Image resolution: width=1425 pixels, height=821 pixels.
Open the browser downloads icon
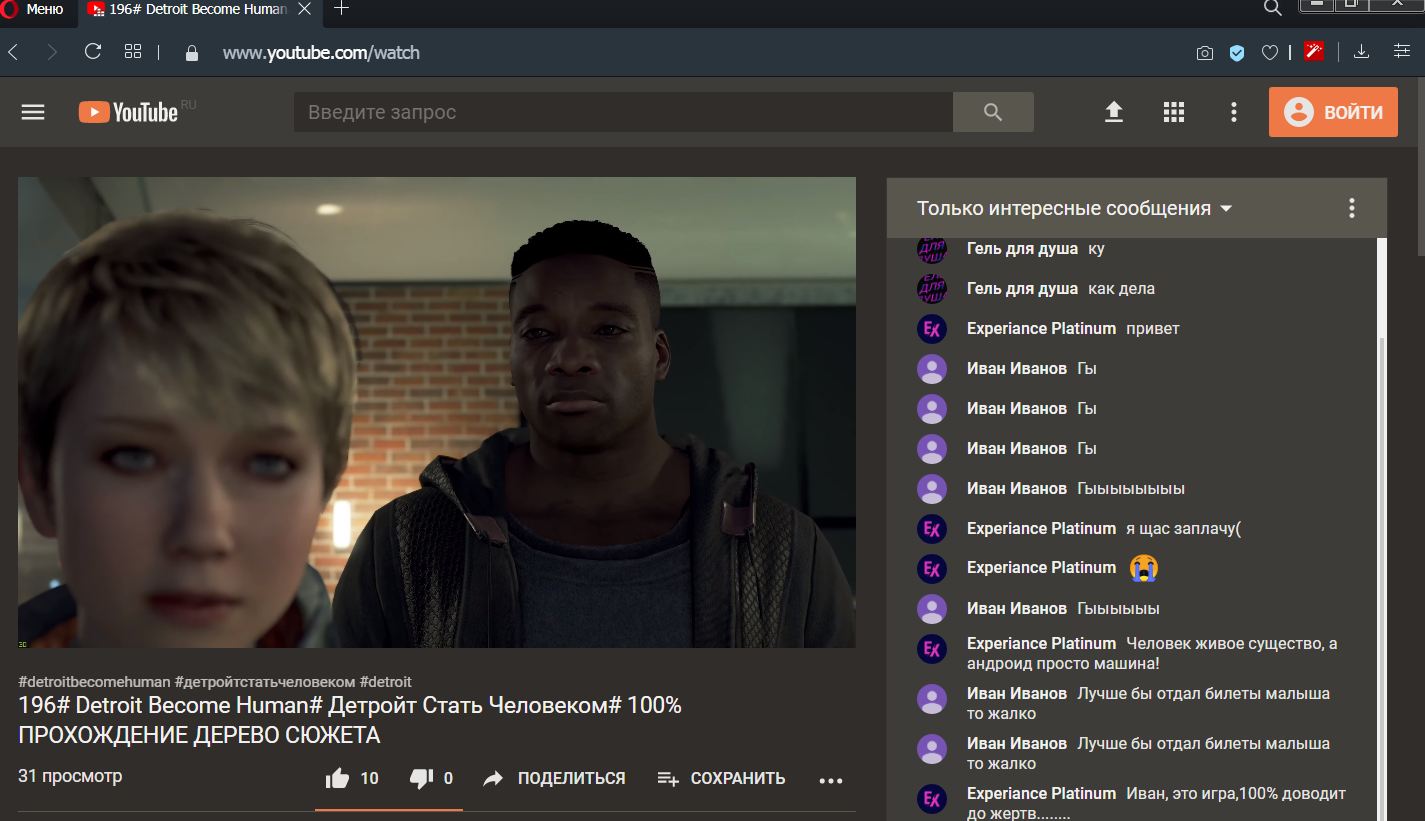[x=1361, y=52]
